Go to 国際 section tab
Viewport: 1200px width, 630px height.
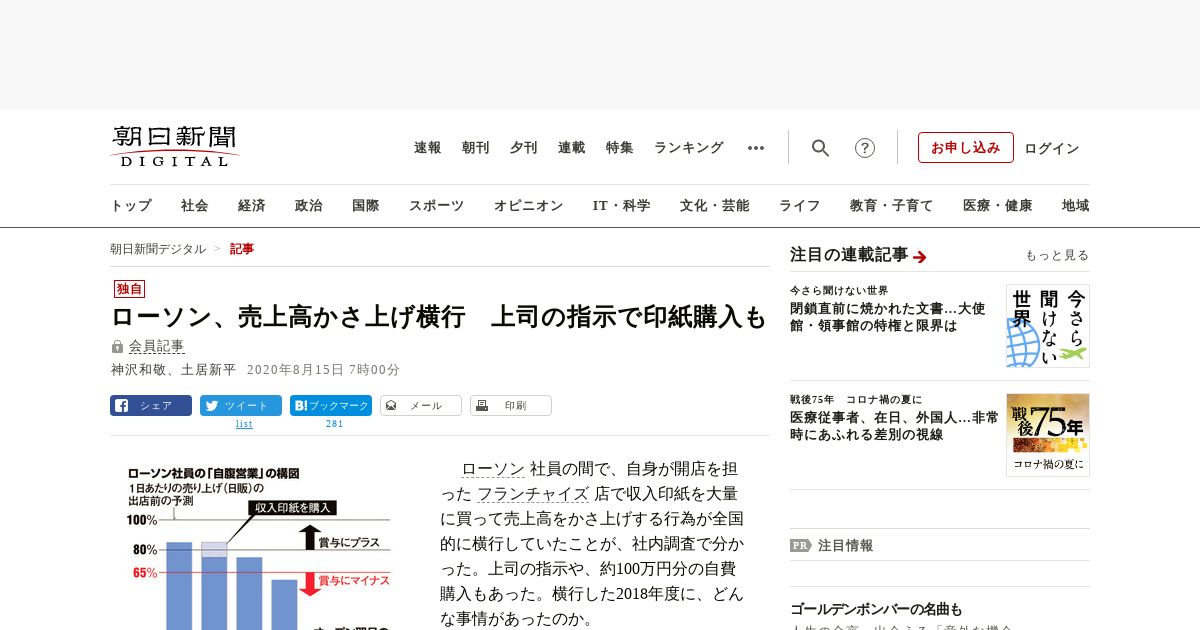click(366, 206)
